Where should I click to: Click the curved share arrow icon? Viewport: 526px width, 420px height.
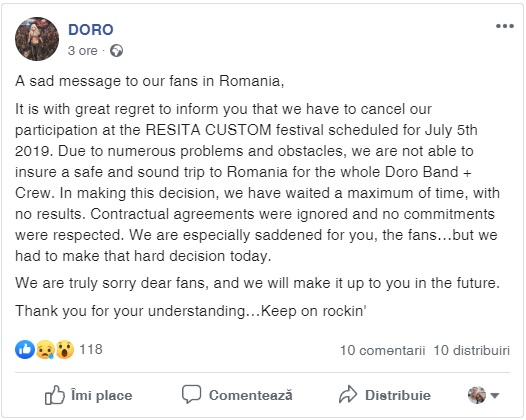(x=348, y=394)
